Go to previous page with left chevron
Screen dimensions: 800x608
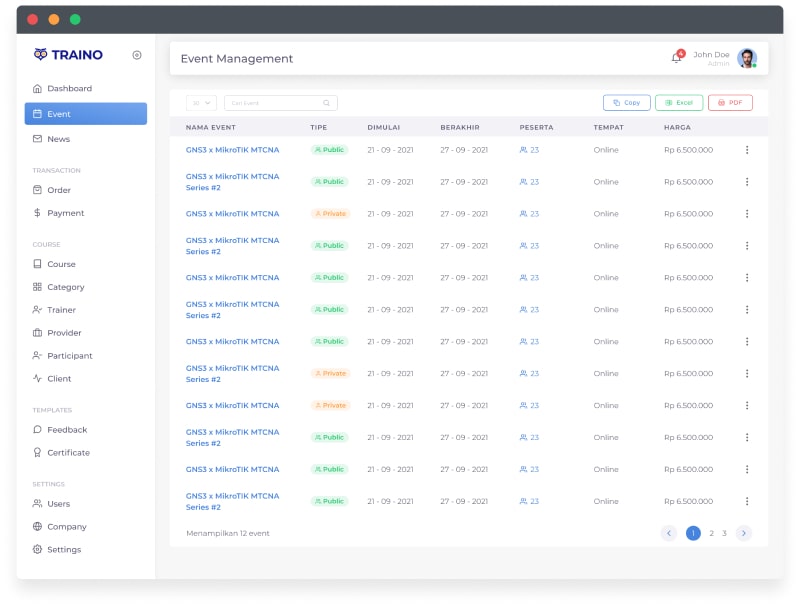(669, 533)
